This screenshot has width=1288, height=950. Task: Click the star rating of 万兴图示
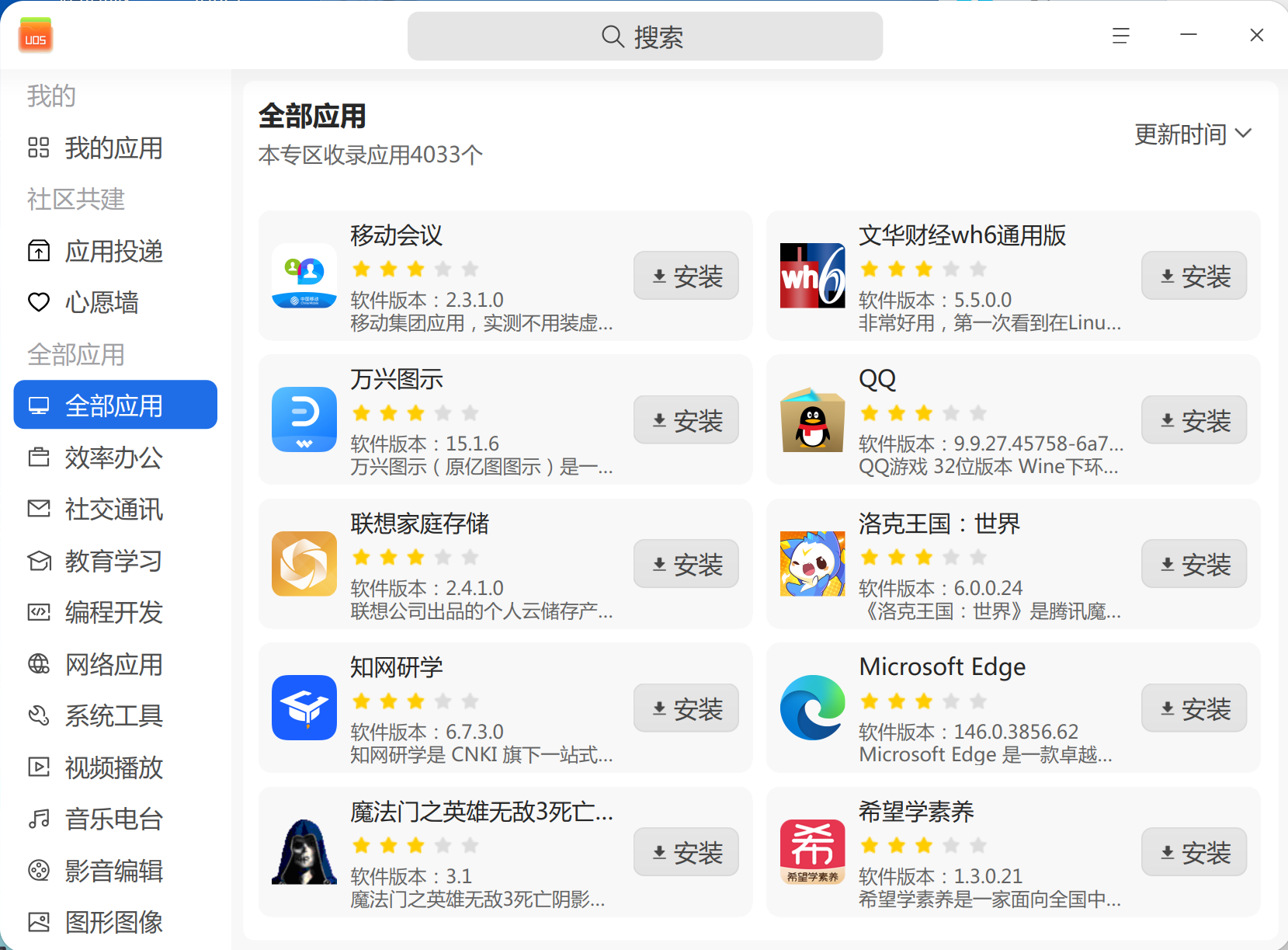tap(415, 413)
